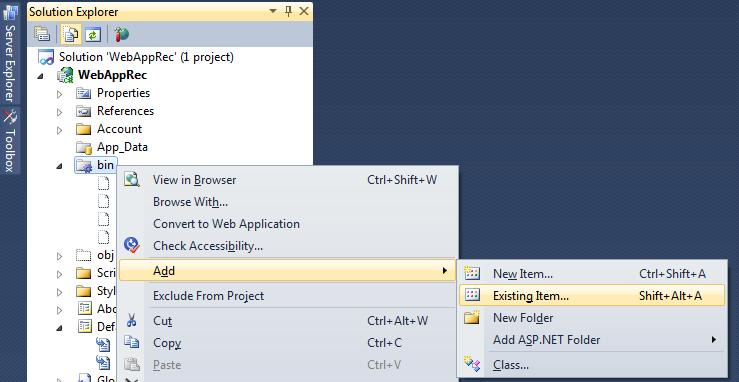
Task: Click the Refresh toolbar icon
Action: point(93,34)
